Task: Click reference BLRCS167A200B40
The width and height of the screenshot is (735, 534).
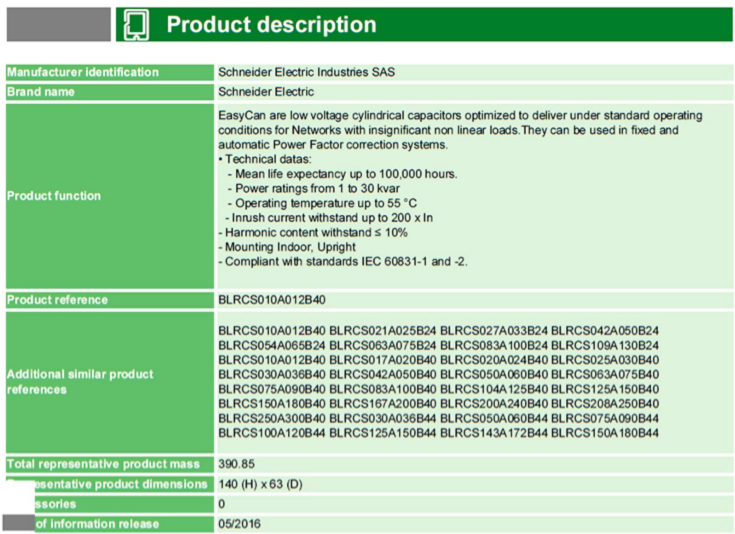Action: coord(382,404)
